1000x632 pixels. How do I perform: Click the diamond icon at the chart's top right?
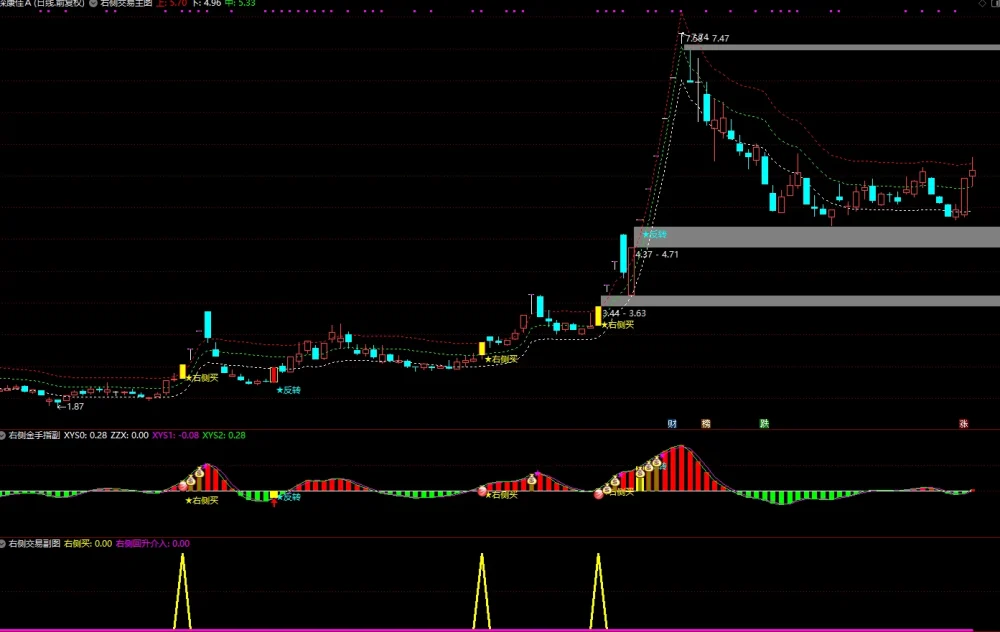982,3
